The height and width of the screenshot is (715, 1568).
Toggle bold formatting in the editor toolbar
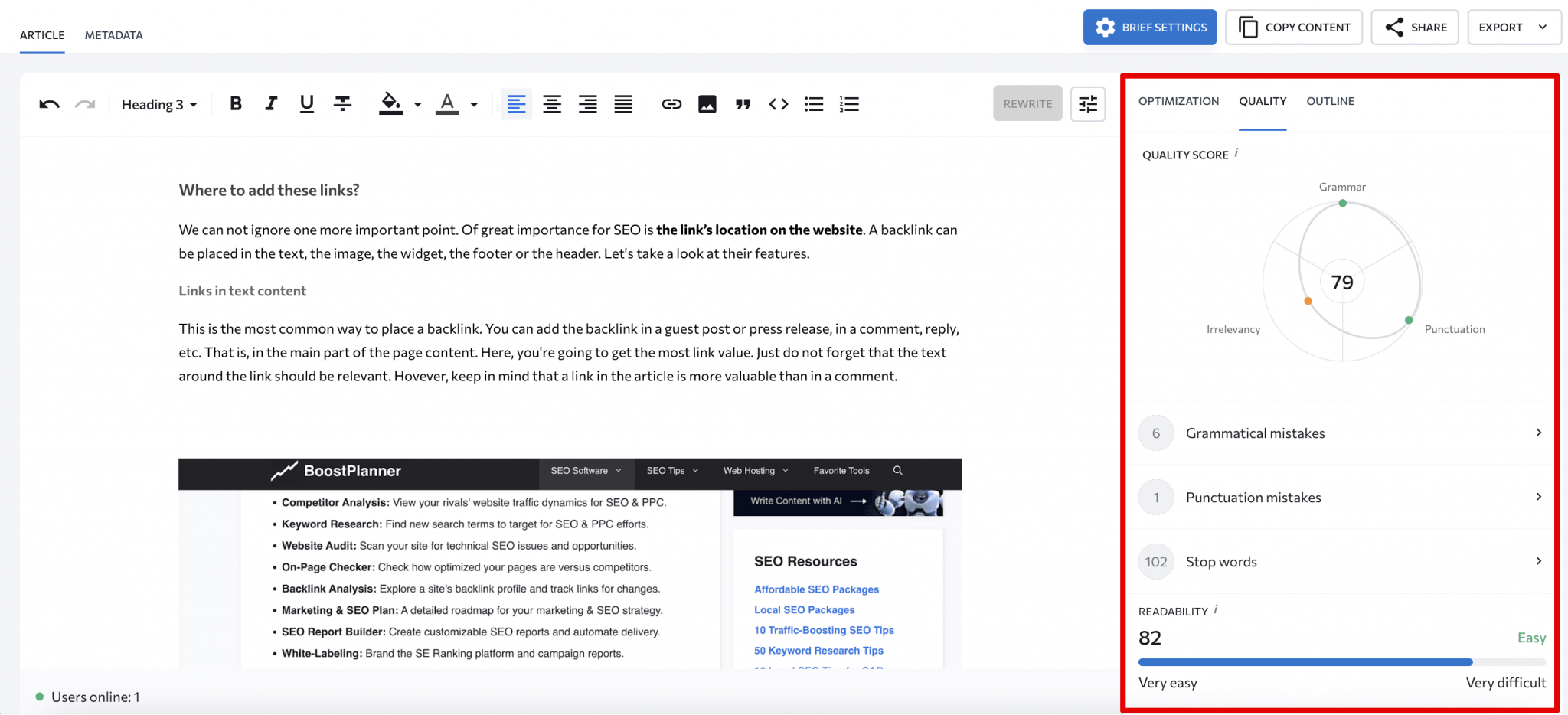point(235,103)
